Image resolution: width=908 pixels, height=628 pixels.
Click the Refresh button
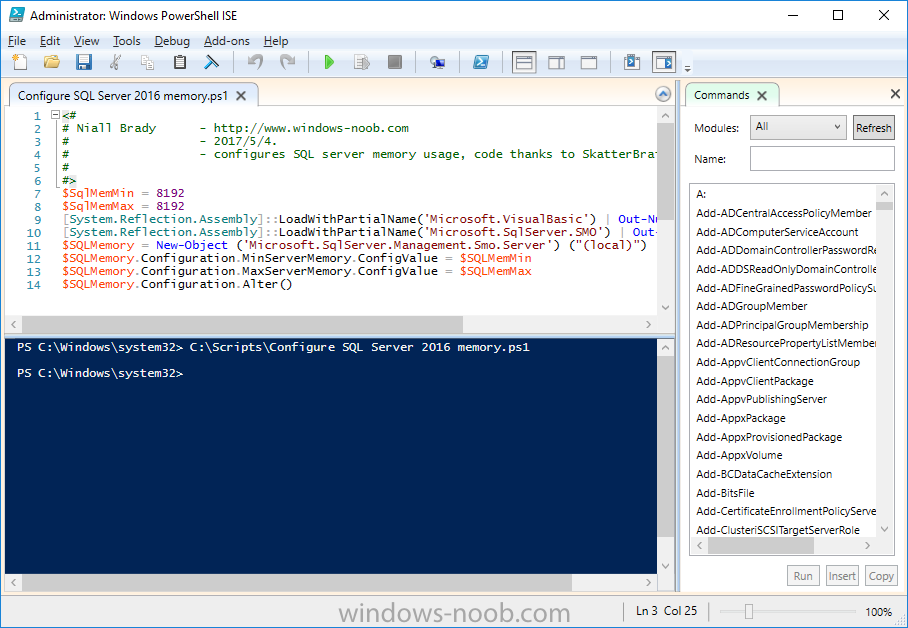873,128
